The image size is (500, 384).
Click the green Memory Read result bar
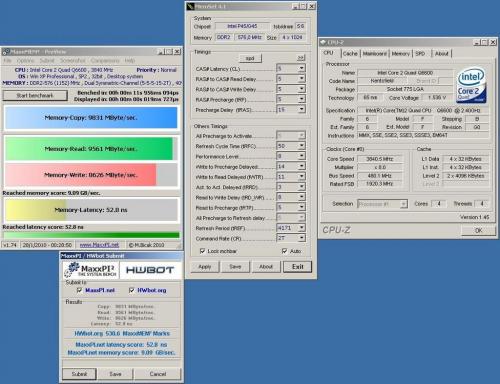point(89,148)
